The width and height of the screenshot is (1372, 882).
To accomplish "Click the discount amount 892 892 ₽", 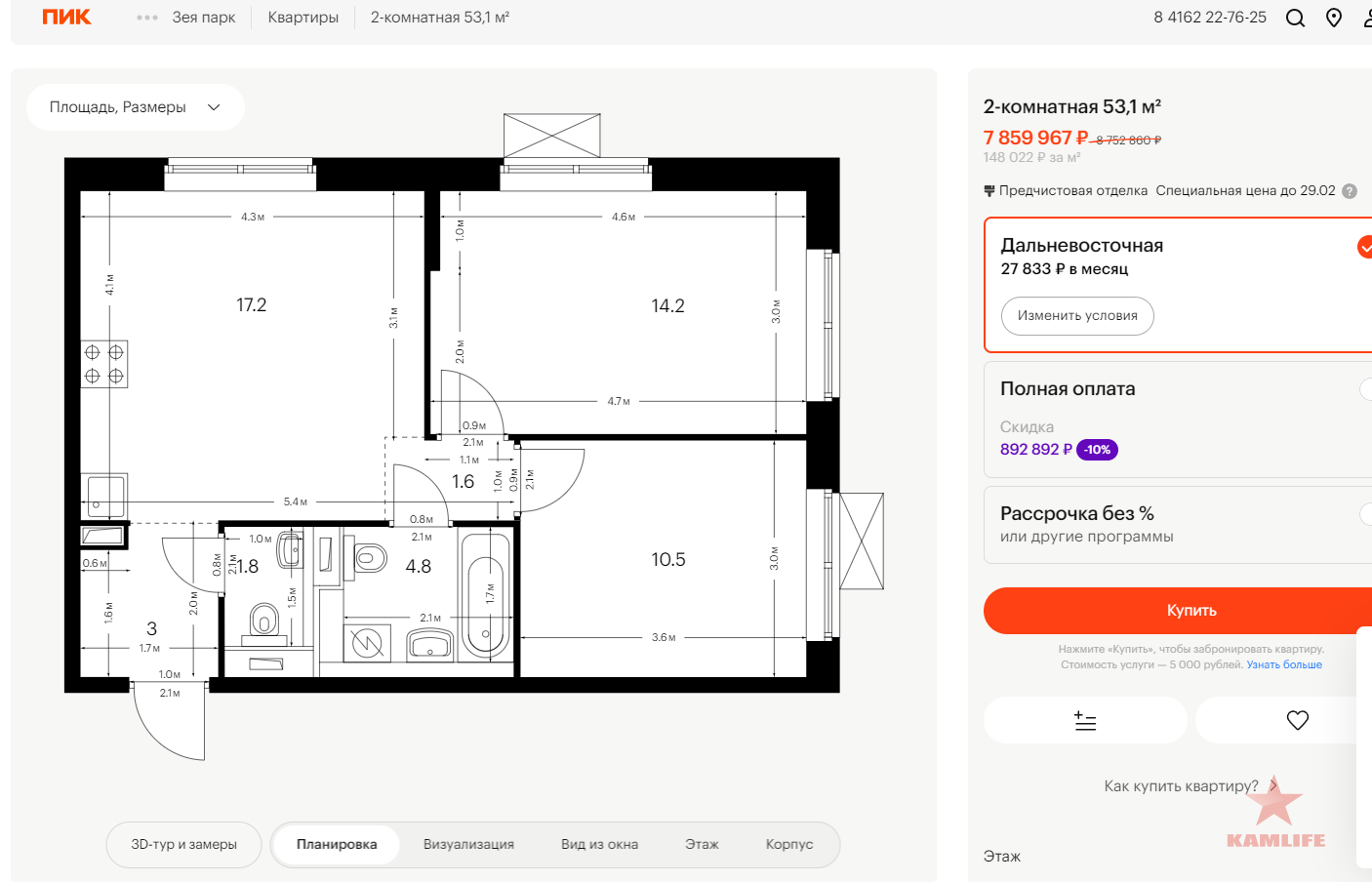I will tap(1036, 450).
